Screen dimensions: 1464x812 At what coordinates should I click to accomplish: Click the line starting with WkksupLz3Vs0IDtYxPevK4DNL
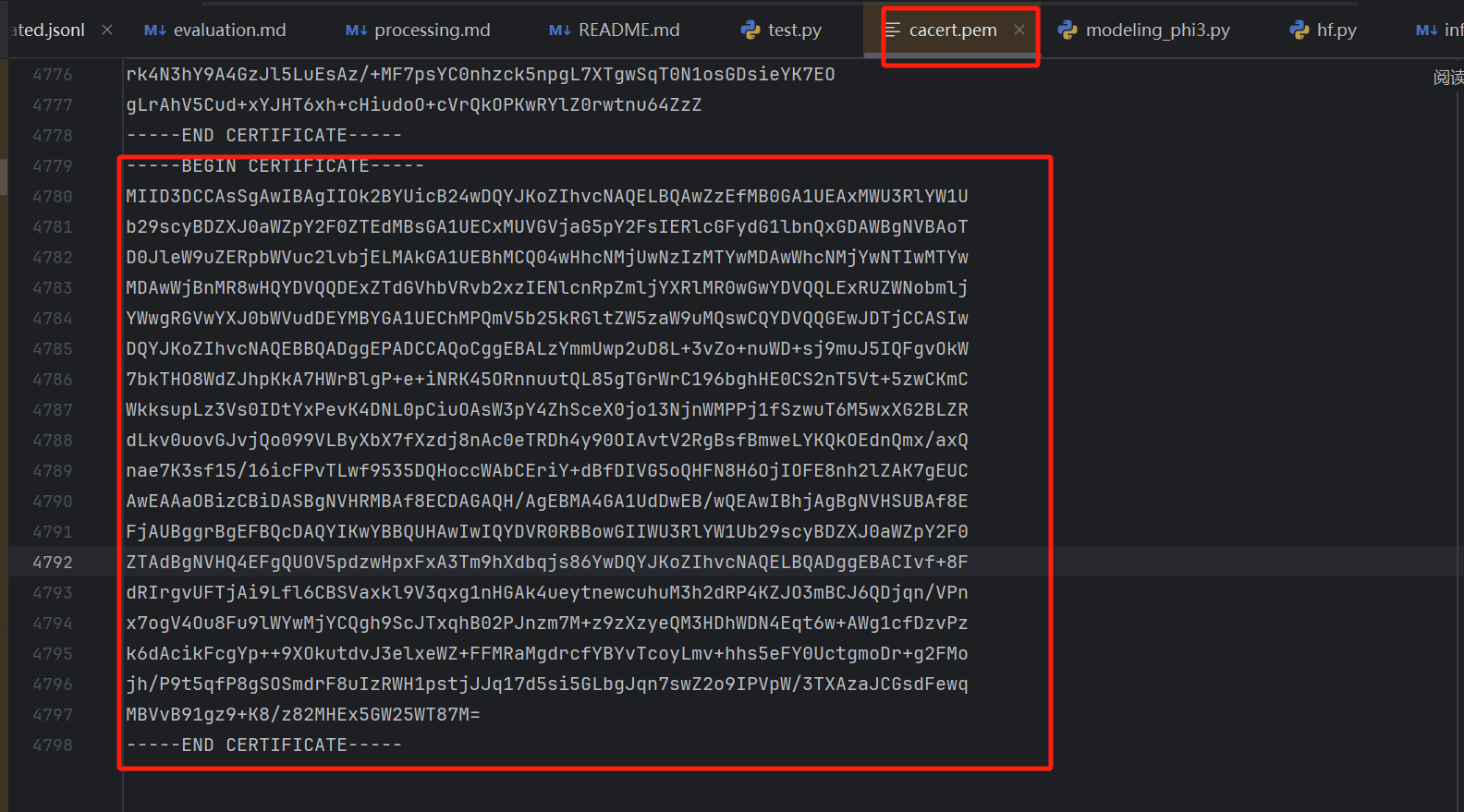(x=547, y=409)
